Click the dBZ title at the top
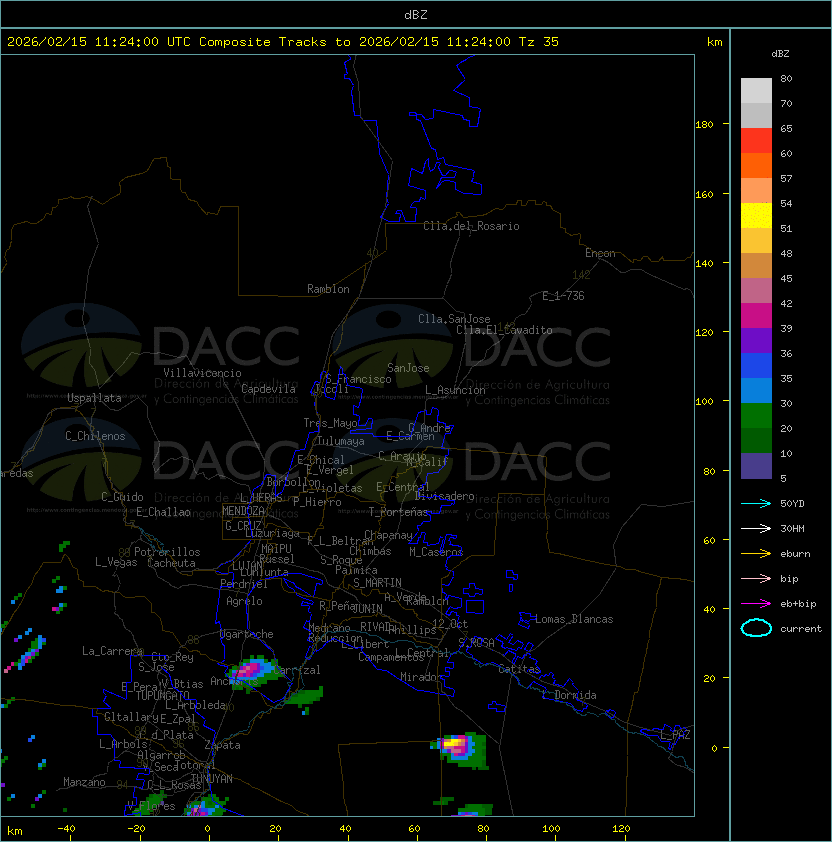 416,15
